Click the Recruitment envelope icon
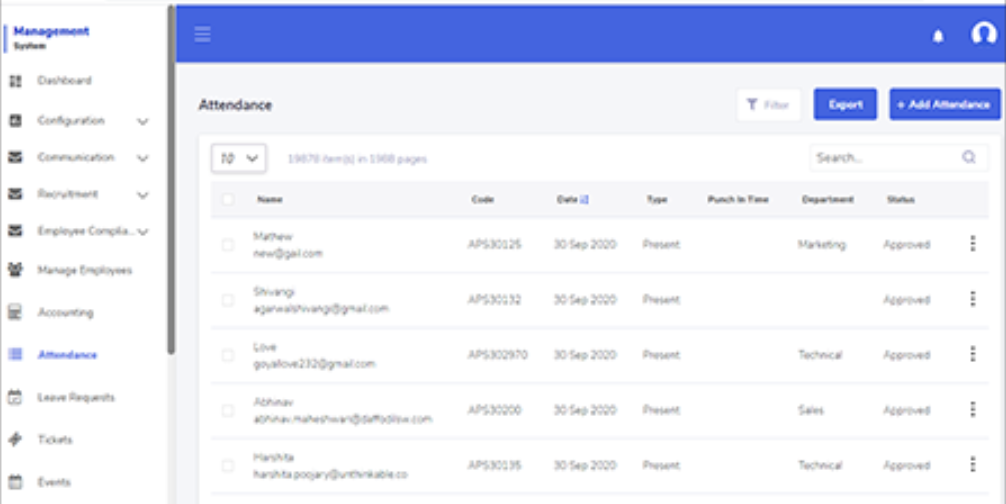Viewport: 1006px width, 504px height. [15, 194]
